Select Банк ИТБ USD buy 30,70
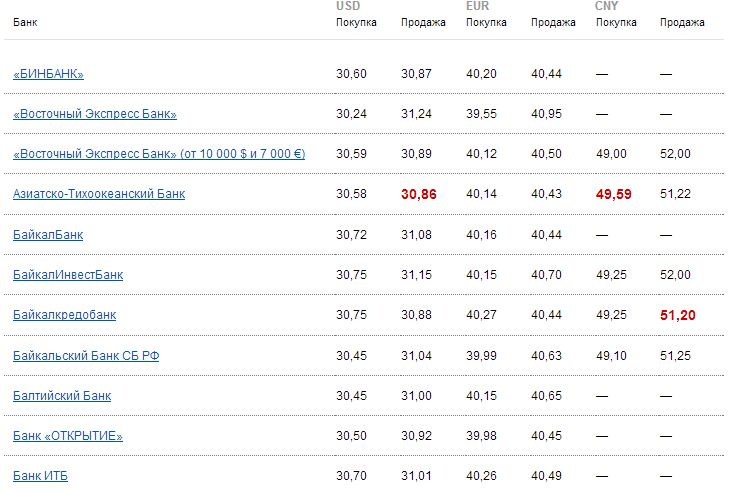 click(352, 476)
